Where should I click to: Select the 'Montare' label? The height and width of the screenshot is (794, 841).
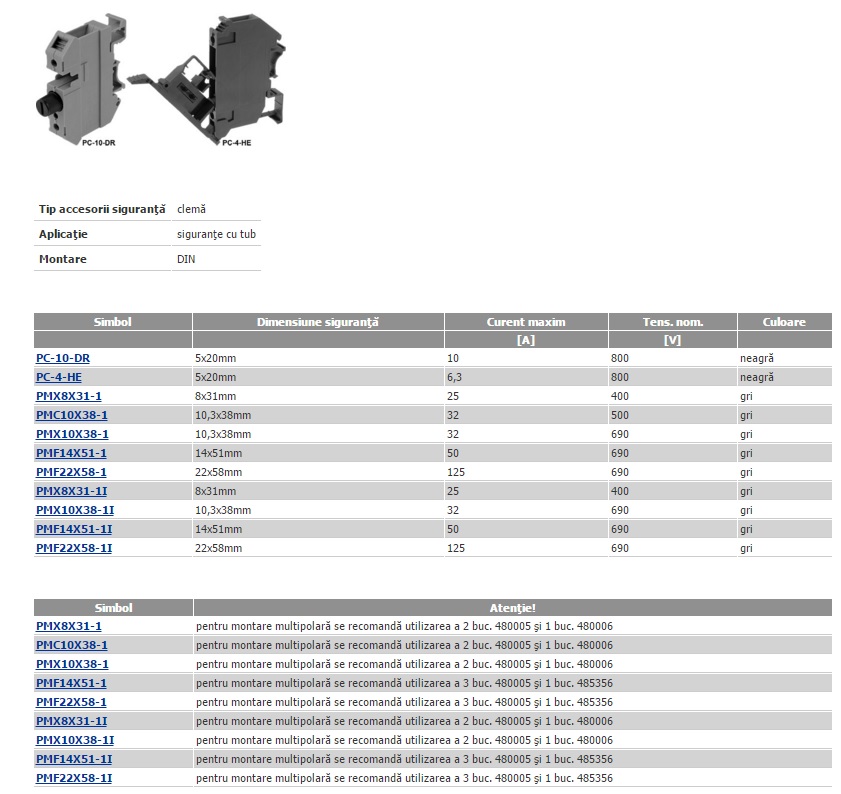pos(63,259)
